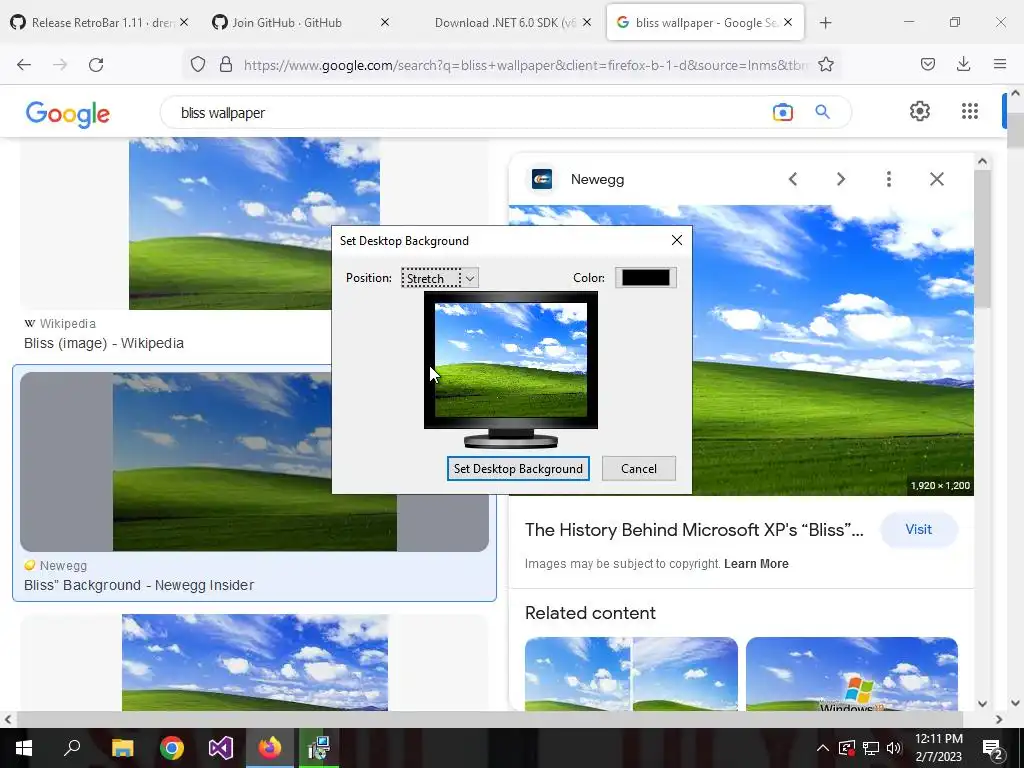Viewport: 1024px width, 768px height.
Task: Show previous image in preview panel
Action: 793,179
